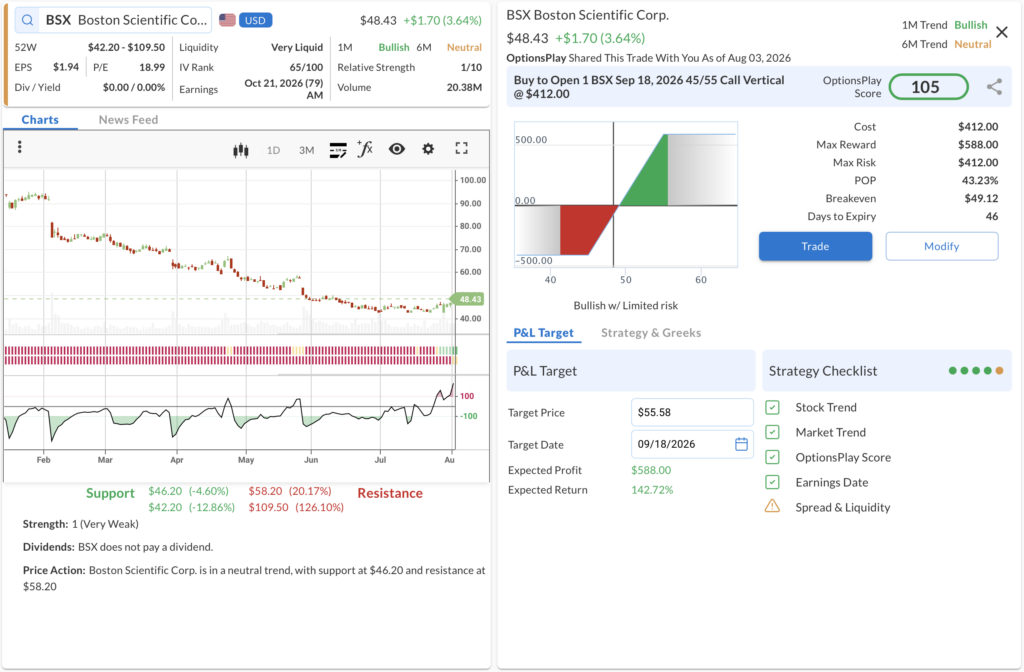Open the drawing tools icon in chart toolbar
The image size is (1024, 672).
[x=338, y=150]
